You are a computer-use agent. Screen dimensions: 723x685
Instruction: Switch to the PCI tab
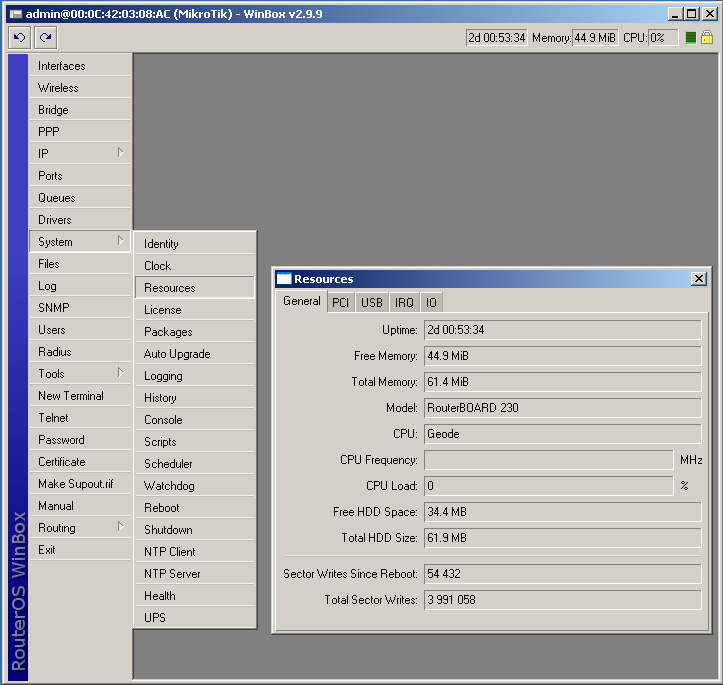(x=341, y=302)
